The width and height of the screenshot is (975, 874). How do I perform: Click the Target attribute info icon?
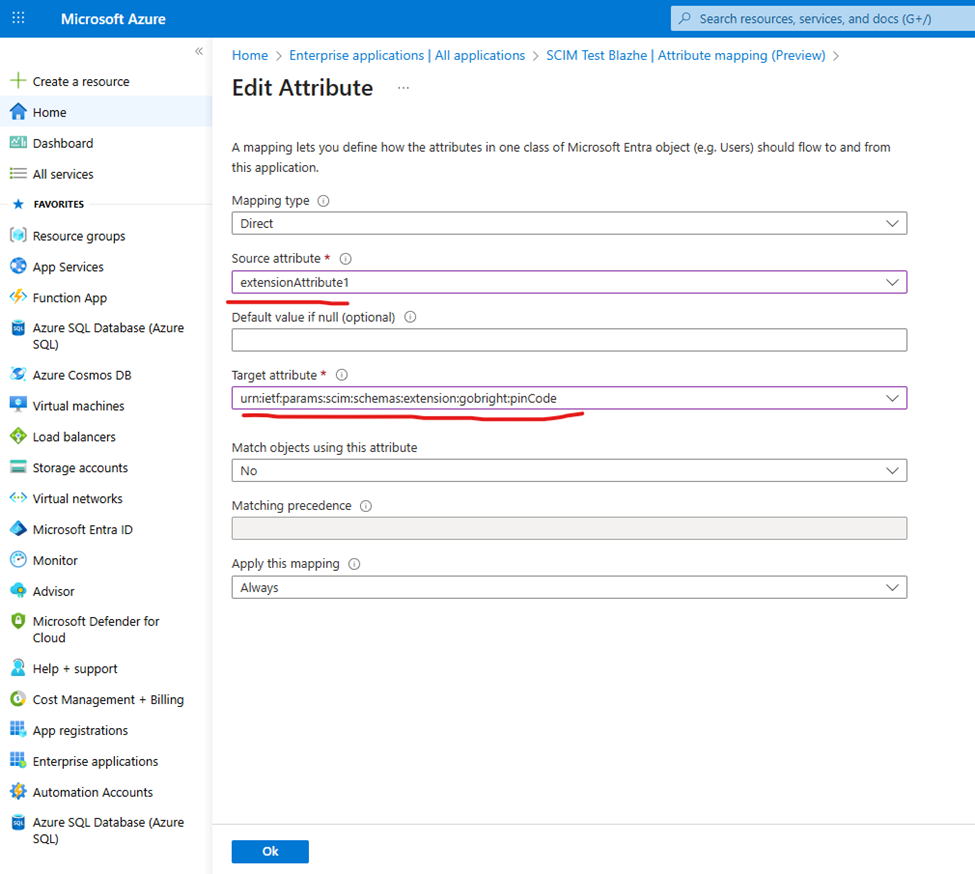tap(341, 375)
